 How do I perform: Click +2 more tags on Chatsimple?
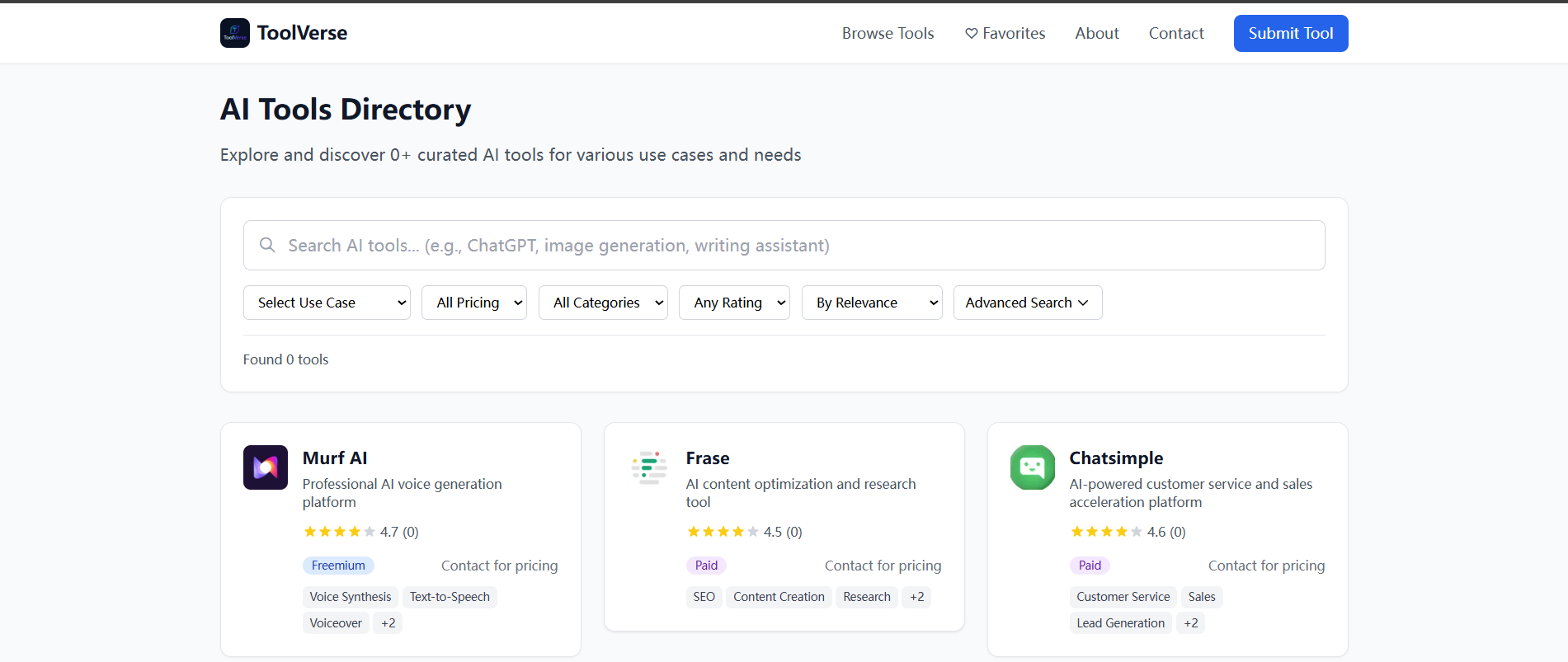pyautogui.click(x=1191, y=623)
